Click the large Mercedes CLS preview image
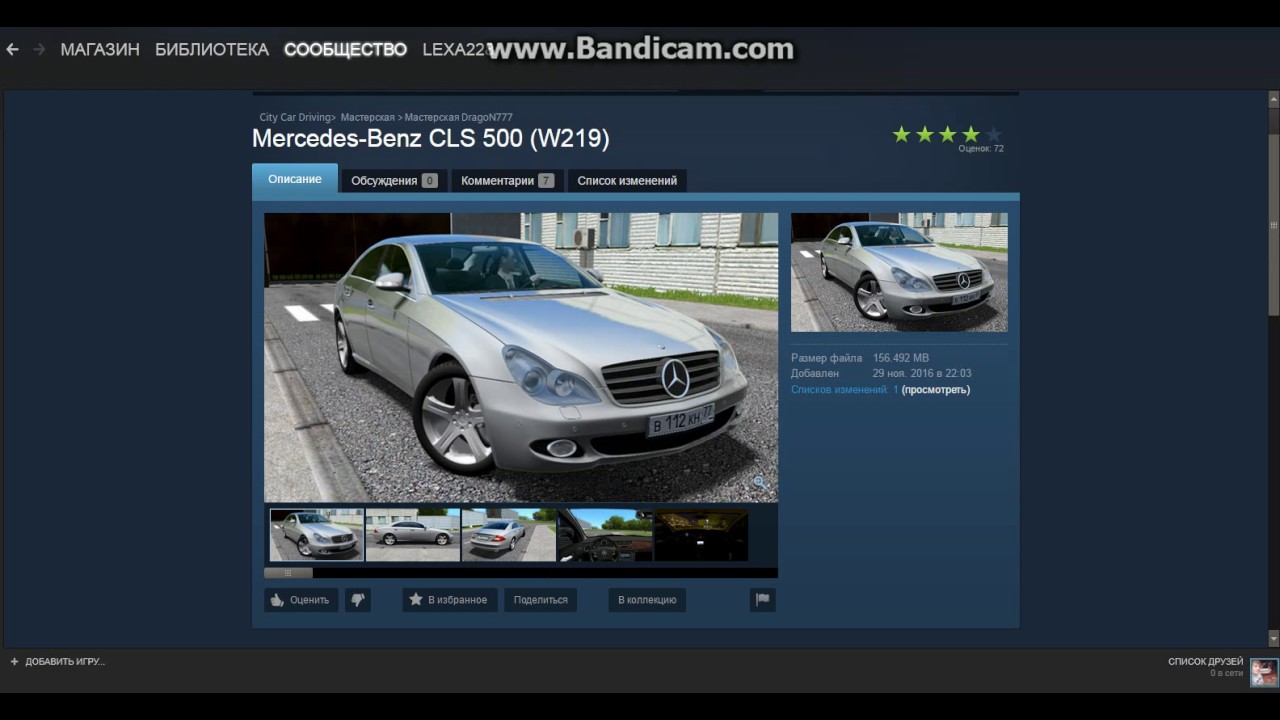 pos(520,357)
